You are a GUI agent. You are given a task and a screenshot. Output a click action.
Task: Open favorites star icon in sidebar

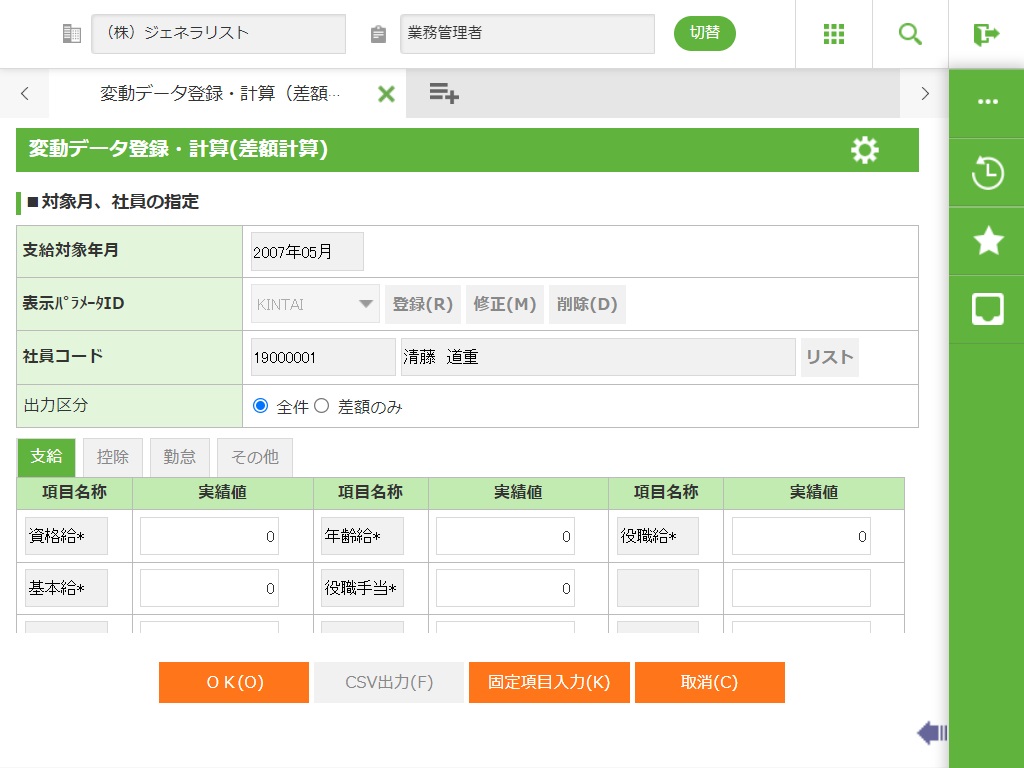point(987,241)
